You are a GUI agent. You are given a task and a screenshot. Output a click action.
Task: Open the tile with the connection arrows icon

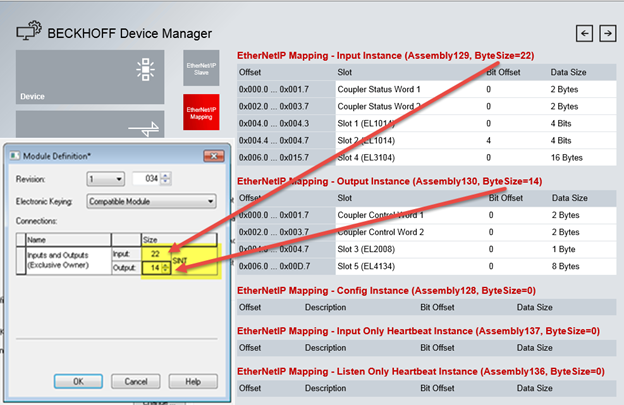90,124
